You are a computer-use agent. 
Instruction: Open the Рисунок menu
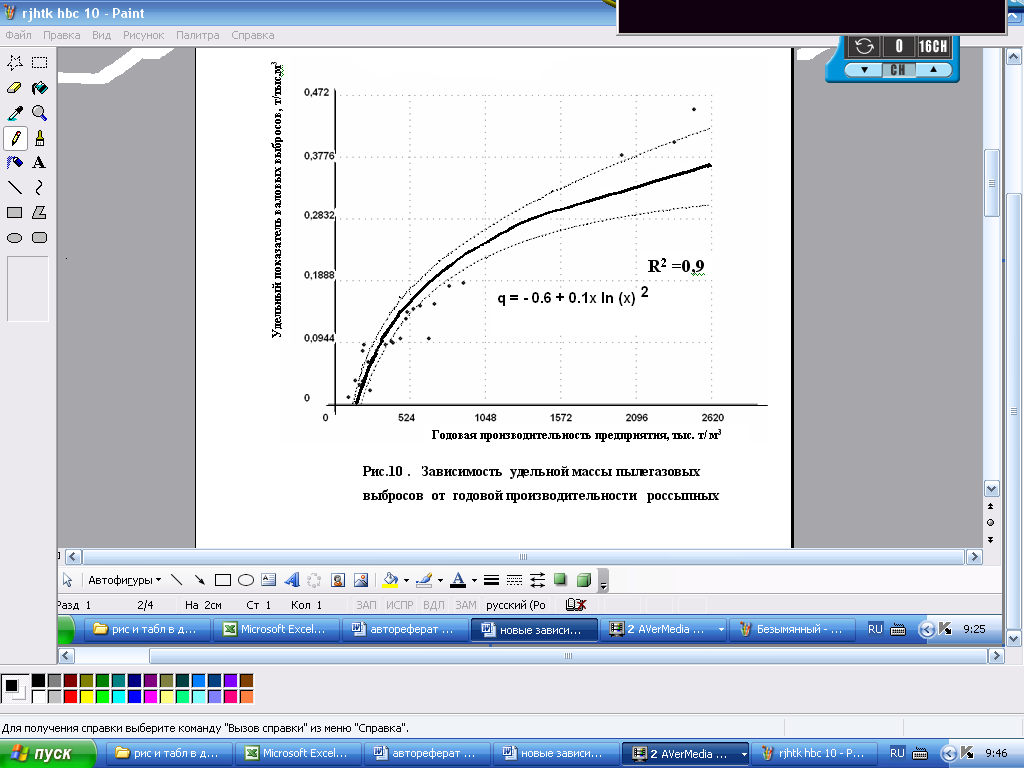[144, 35]
